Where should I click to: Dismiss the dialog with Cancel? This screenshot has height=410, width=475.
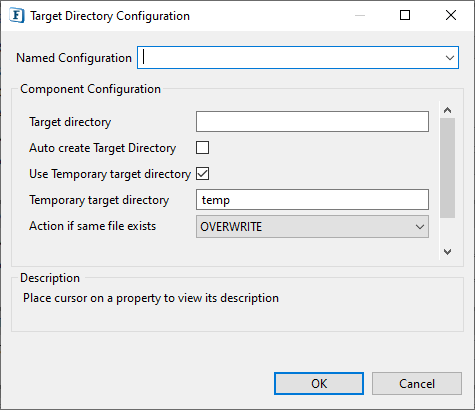point(417,384)
